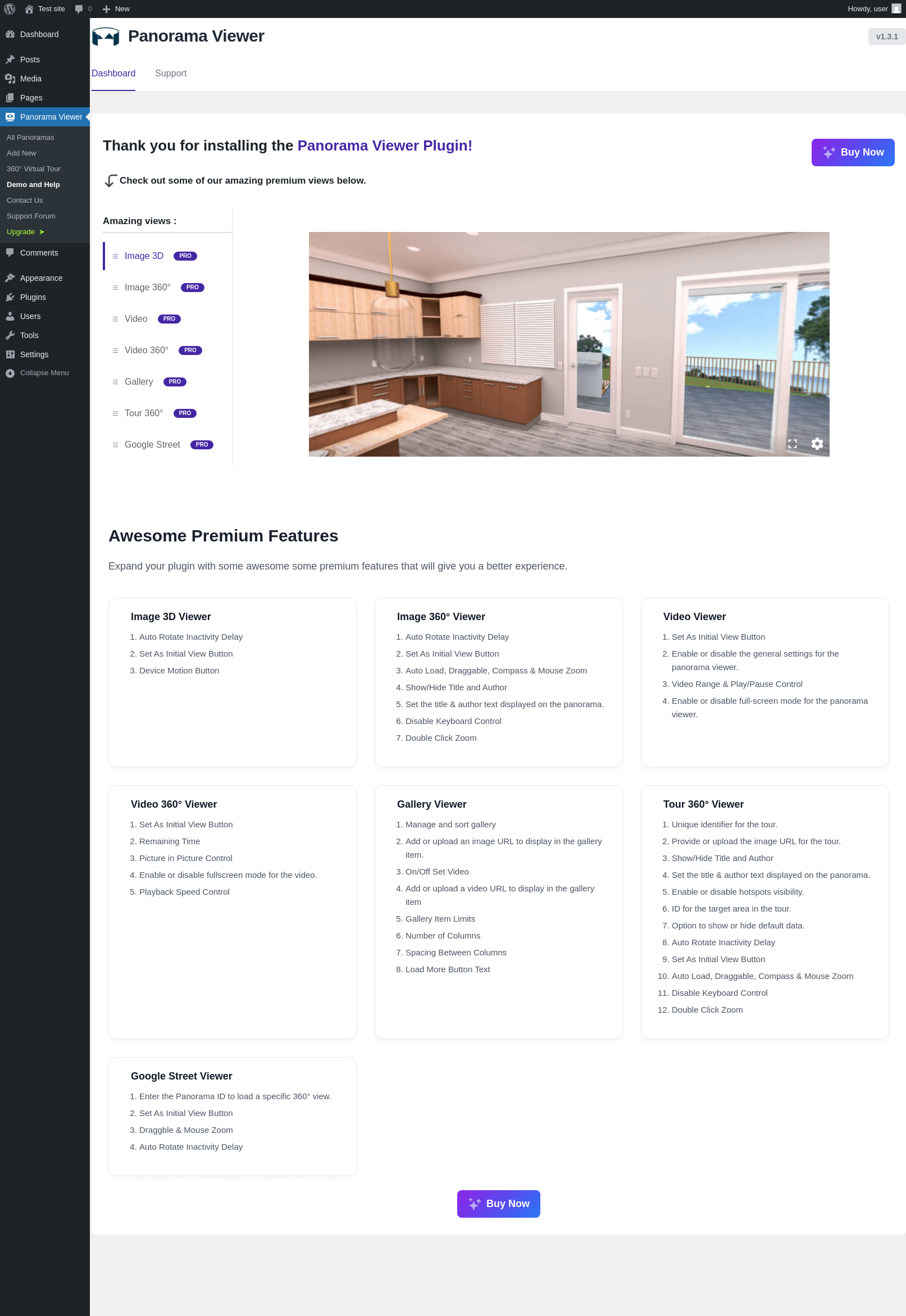Click the Image 3D Viewer card title
Viewport: 906px width, 1316px height.
click(171, 617)
